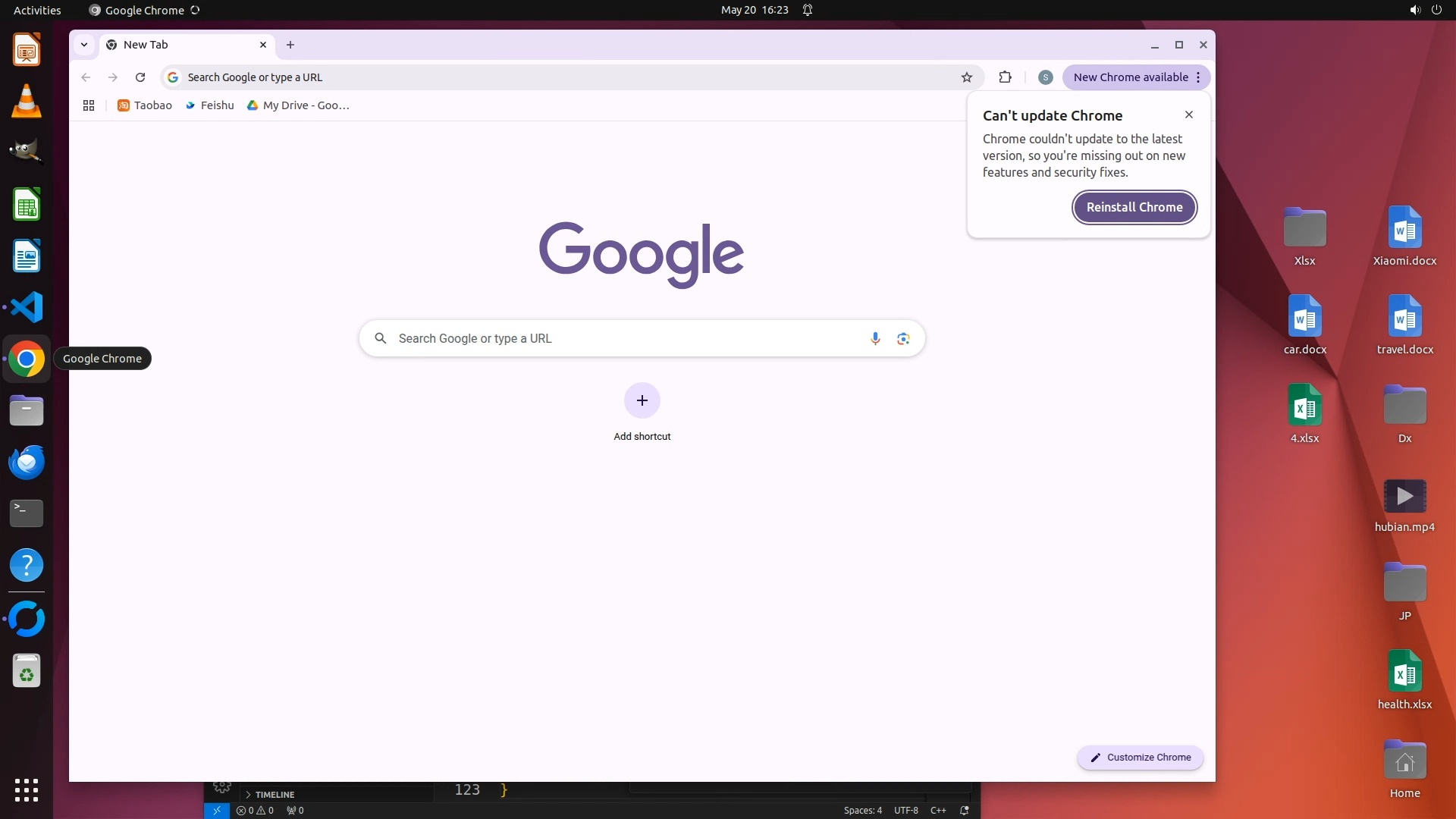Click the Reinstall Chrome button

click(1134, 207)
